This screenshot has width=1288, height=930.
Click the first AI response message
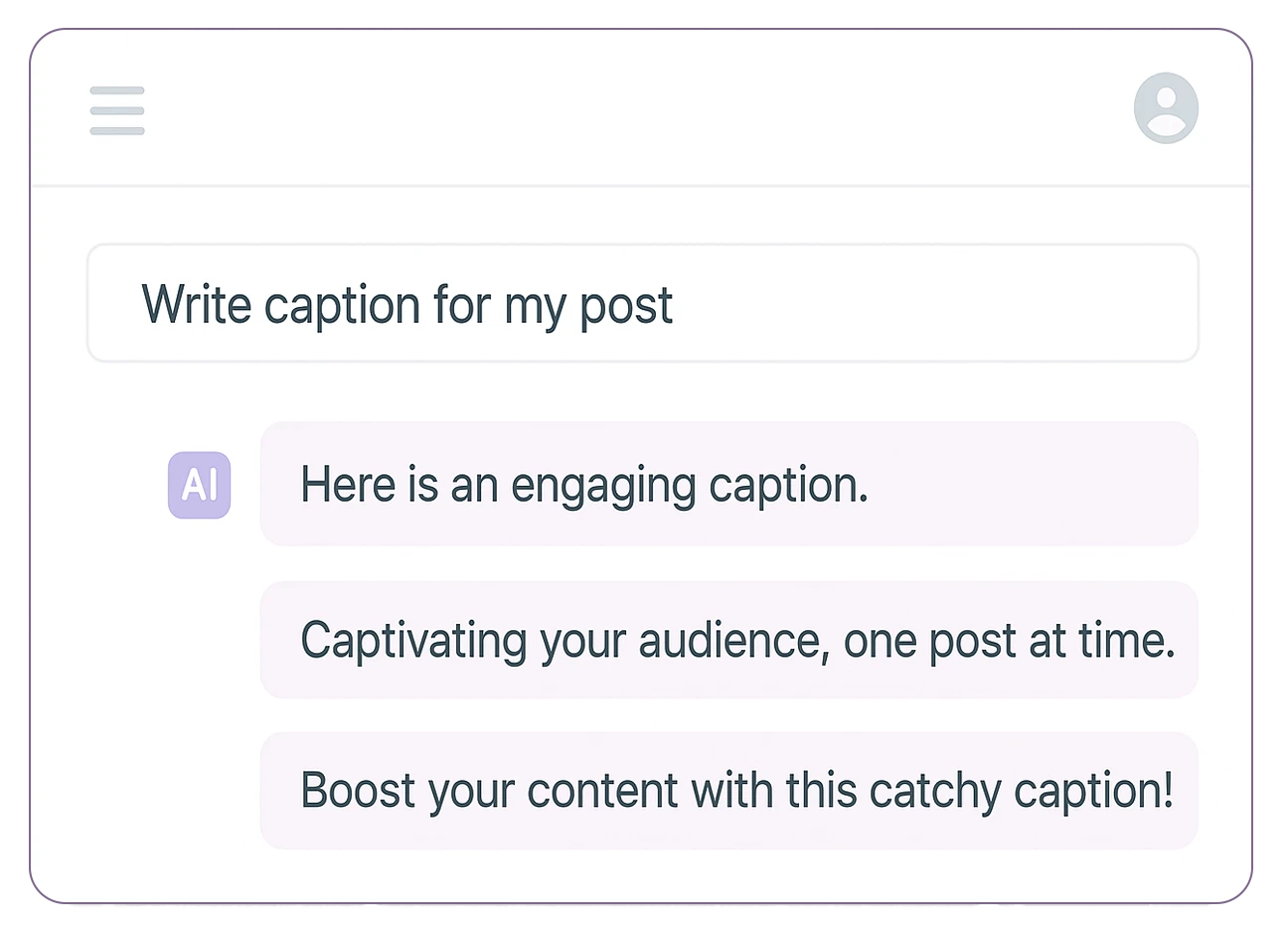coord(728,485)
